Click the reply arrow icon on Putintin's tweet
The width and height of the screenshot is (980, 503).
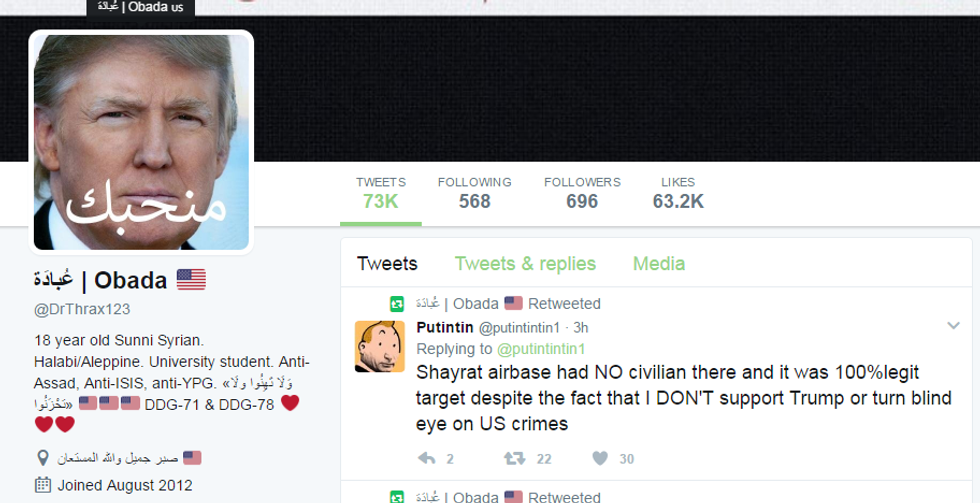(426, 459)
